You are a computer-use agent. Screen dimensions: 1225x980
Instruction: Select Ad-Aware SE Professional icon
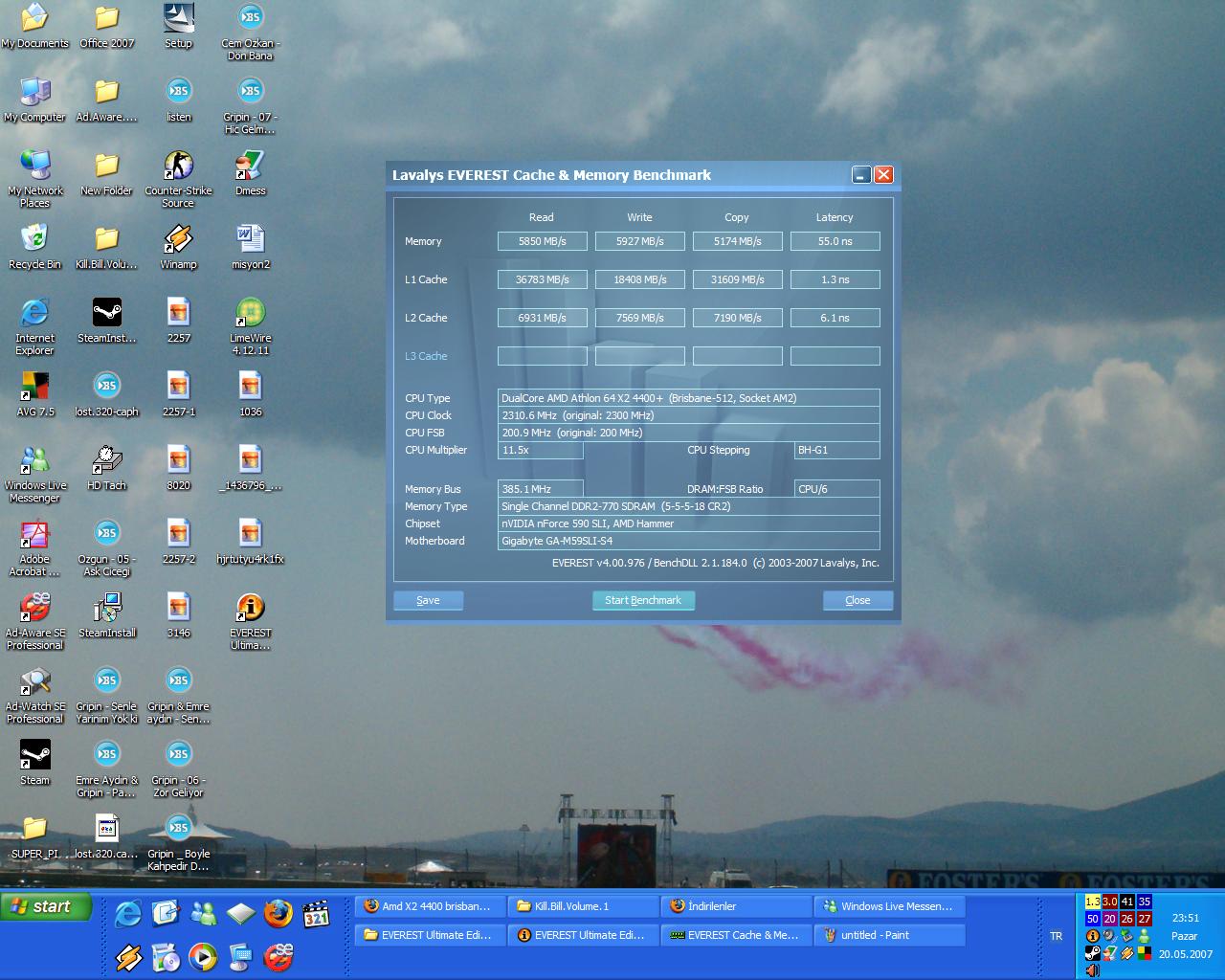click(34, 622)
